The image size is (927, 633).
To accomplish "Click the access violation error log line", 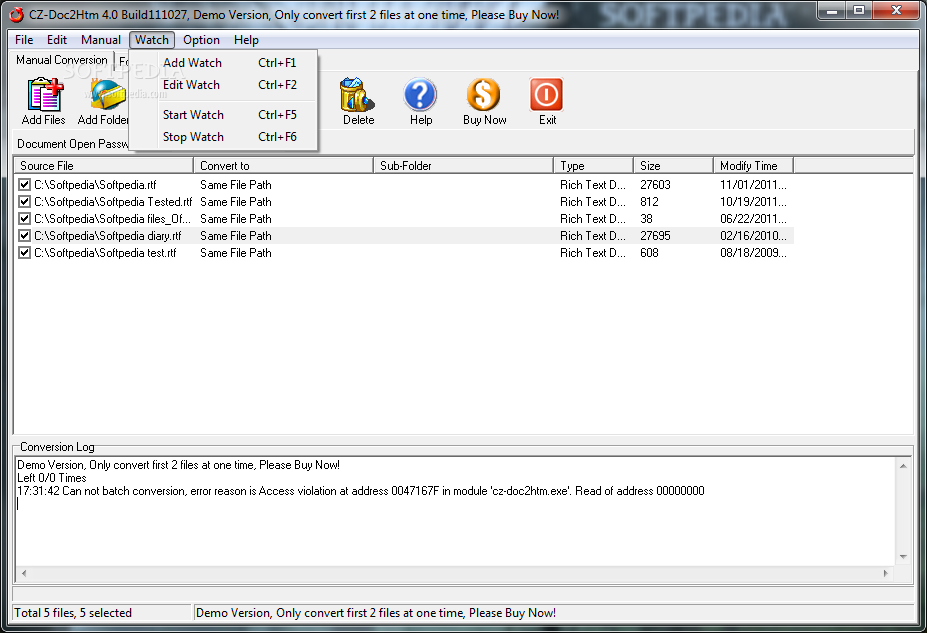I will 361,491.
